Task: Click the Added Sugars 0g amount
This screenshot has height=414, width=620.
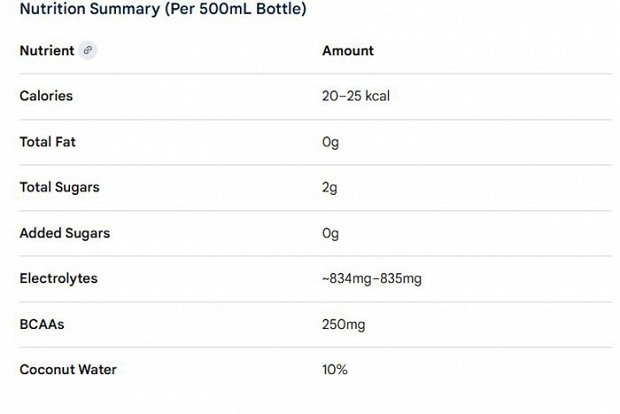Action: click(331, 233)
